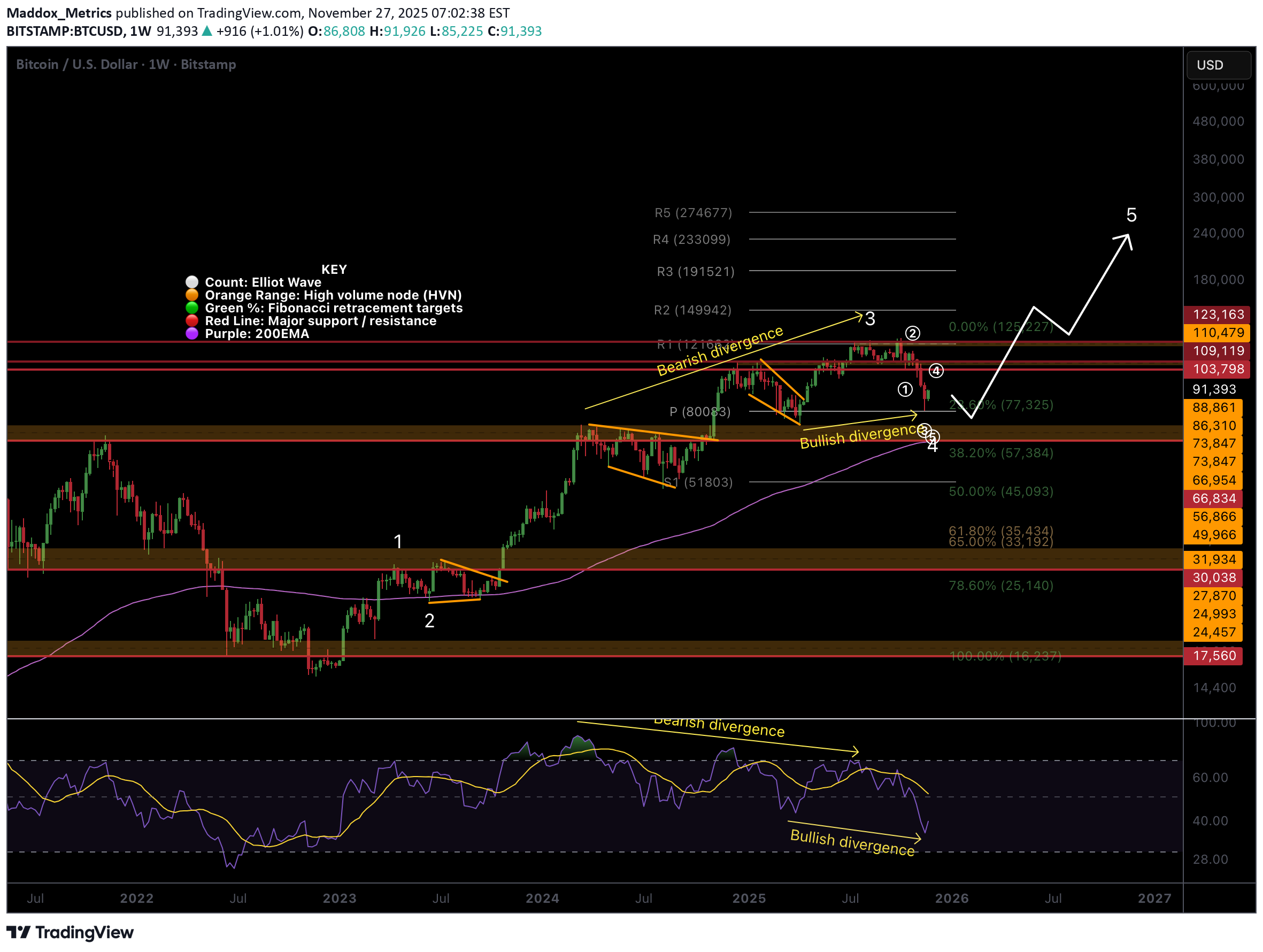
Task: Select the white Elliot Wave count dot in KEY
Action: tap(192, 281)
